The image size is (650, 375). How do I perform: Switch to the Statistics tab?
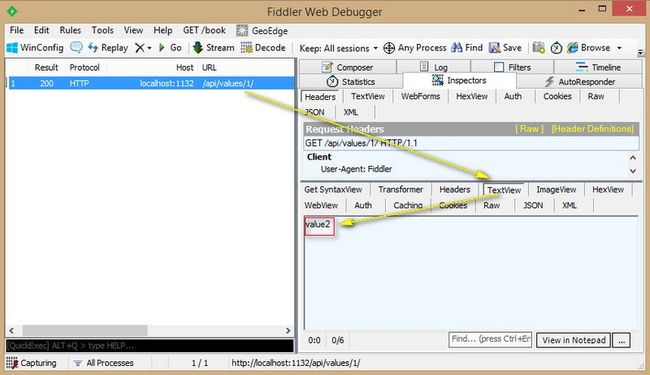click(x=351, y=82)
